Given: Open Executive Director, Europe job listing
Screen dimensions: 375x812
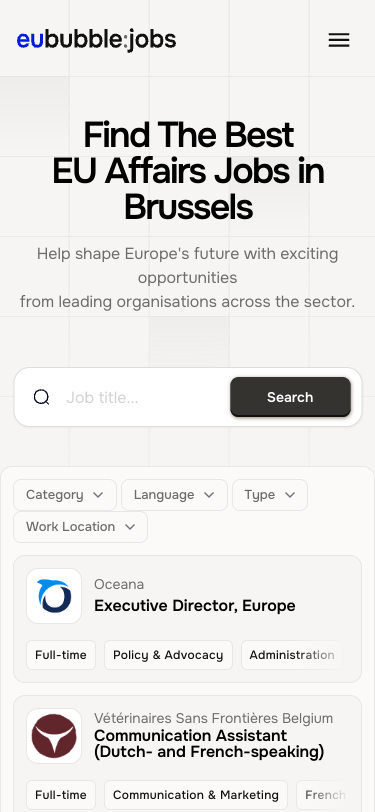Looking at the screenshot, I should (x=195, y=606).
